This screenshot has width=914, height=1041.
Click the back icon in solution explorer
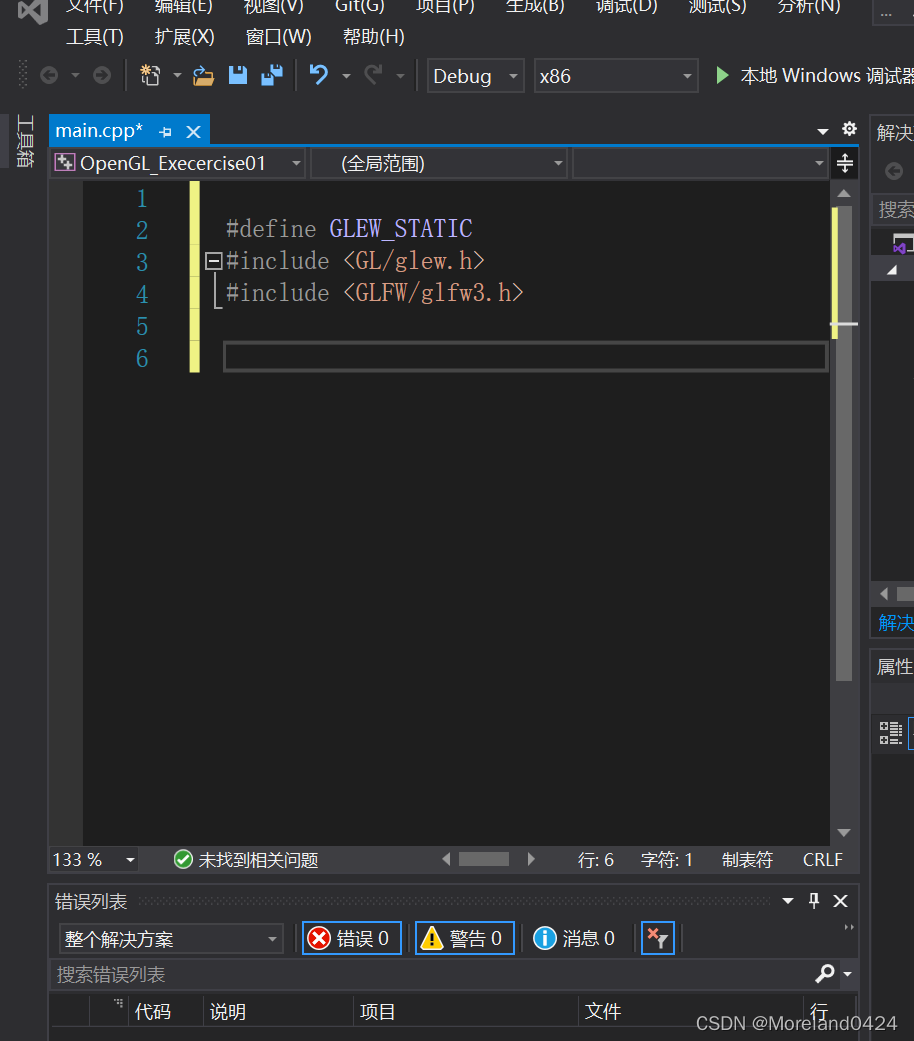click(x=894, y=171)
